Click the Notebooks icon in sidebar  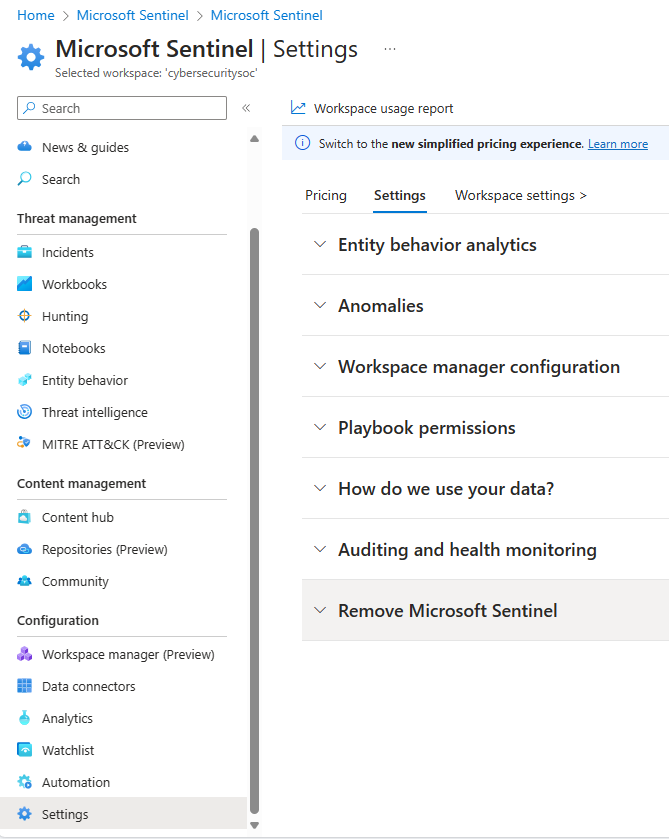pyautogui.click(x=25, y=348)
